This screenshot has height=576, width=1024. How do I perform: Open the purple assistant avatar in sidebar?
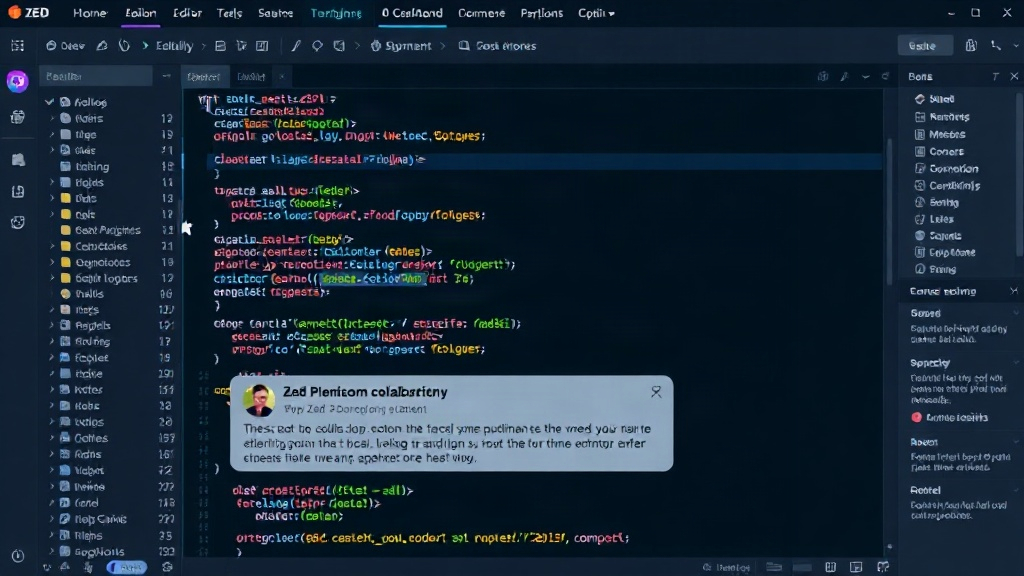pos(18,81)
